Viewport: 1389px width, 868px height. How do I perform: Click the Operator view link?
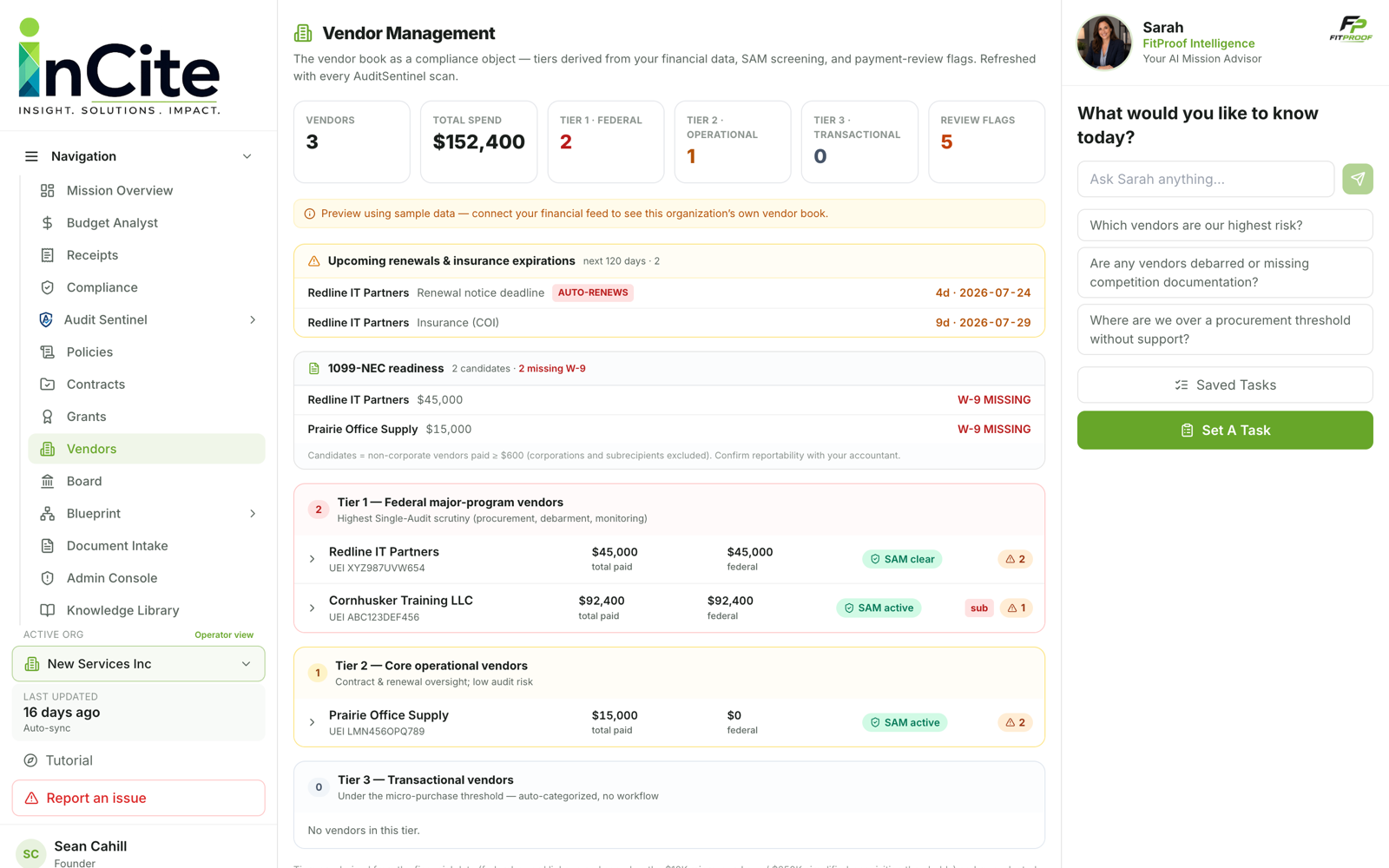point(224,635)
